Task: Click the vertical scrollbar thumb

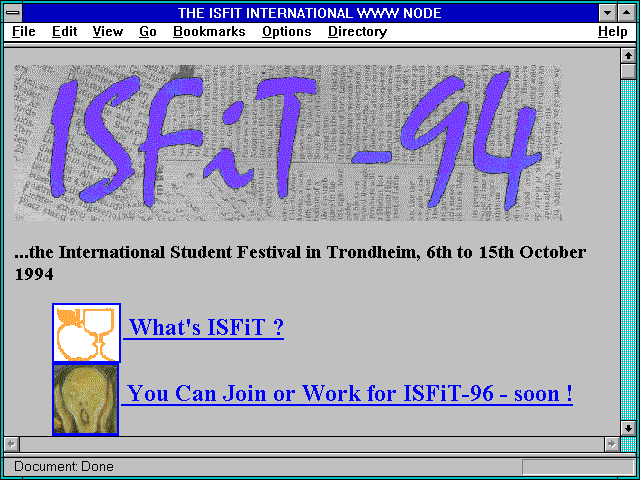Action: tap(628, 71)
